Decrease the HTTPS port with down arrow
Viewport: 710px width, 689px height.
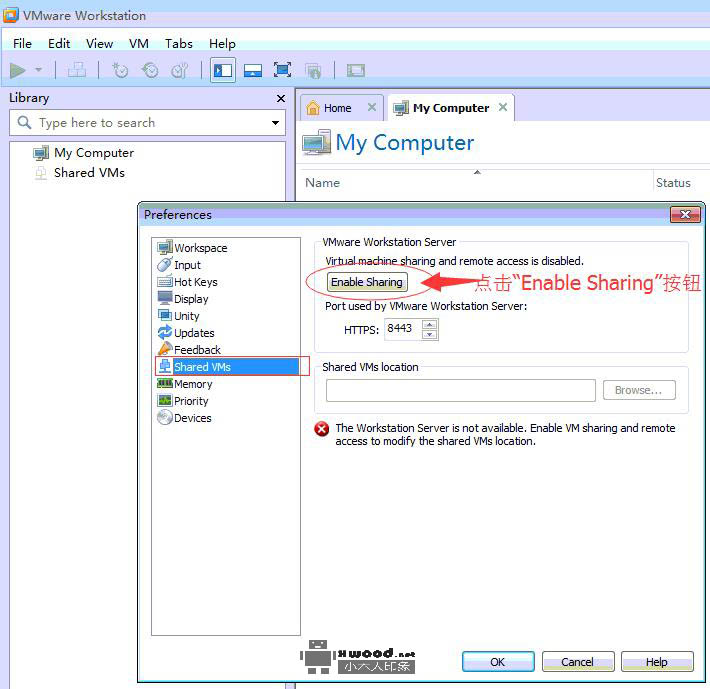pyautogui.click(x=429, y=335)
